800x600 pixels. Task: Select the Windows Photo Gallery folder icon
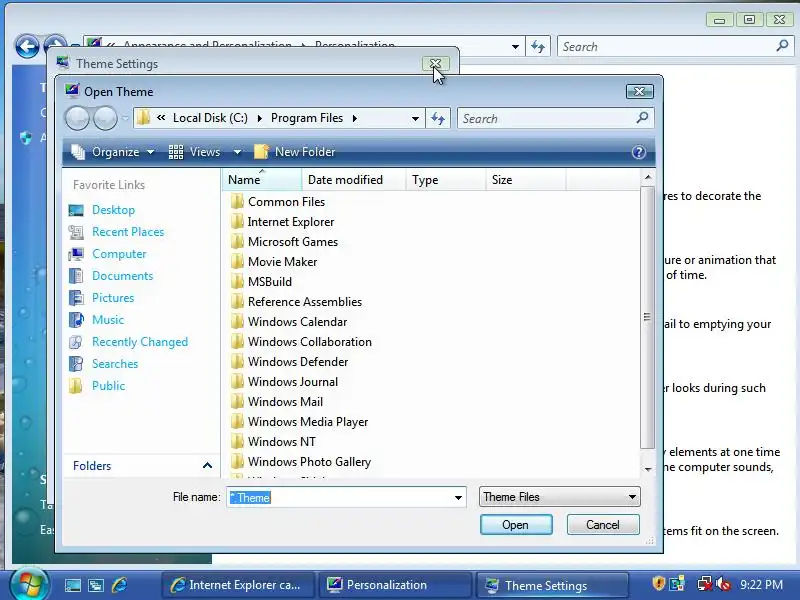click(x=237, y=461)
